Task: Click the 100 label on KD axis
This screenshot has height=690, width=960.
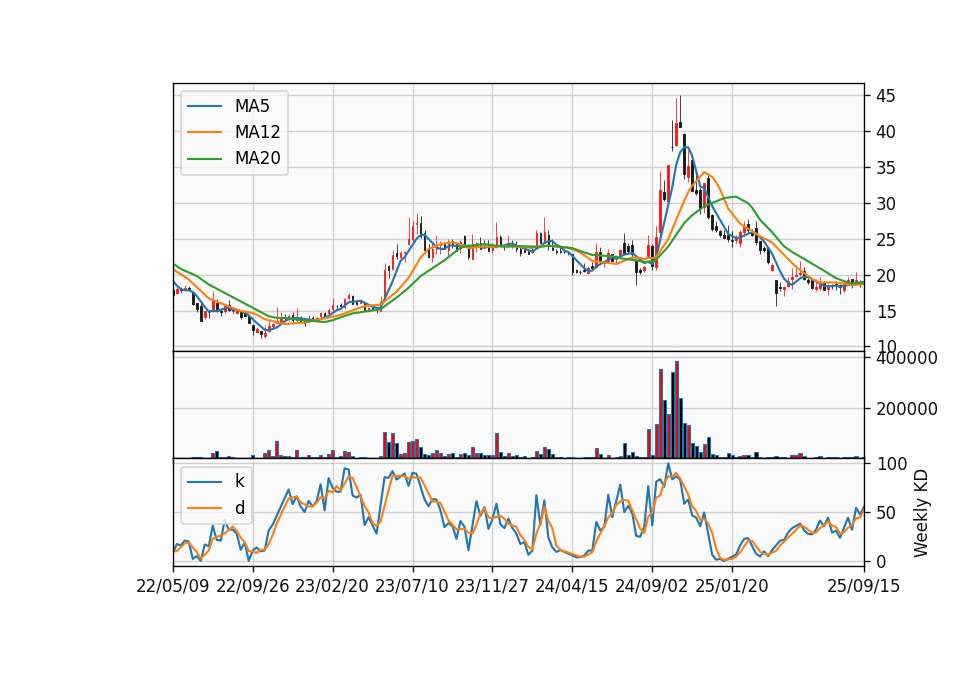Action: (891, 464)
